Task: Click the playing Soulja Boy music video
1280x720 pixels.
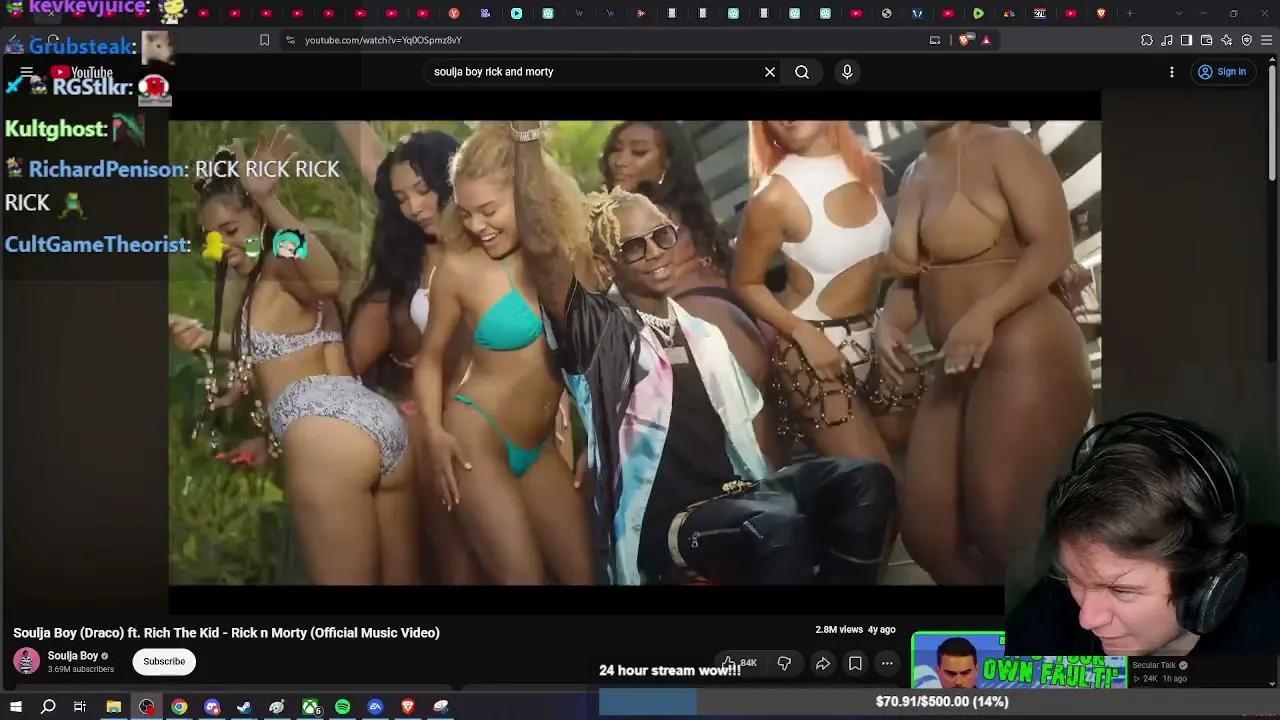Action: (x=635, y=353)
